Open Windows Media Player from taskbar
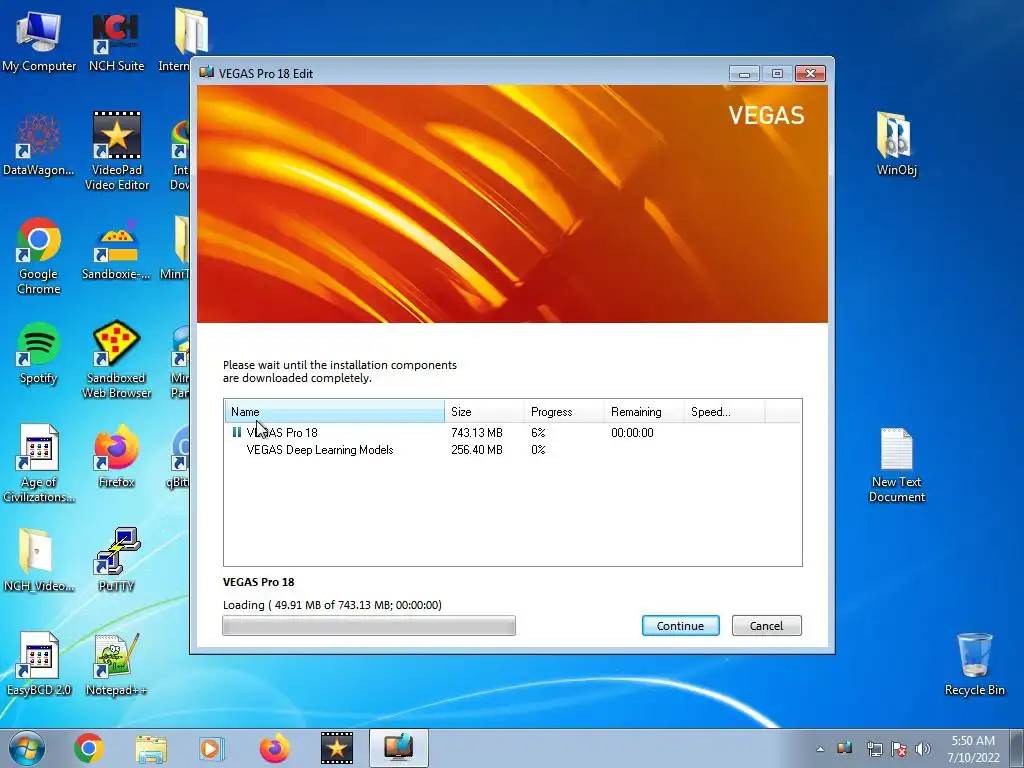1024x768 pixels. pos(211,748)
